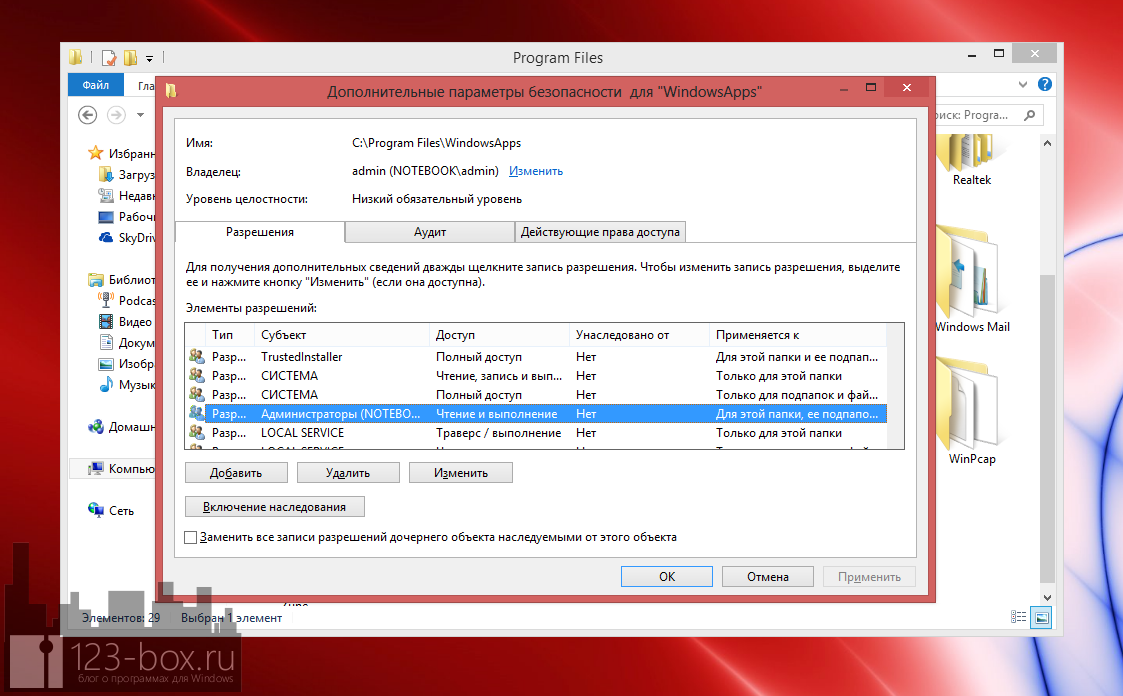Open the recent locations dropdown arrow
This screenshot has height=696, width=1123.
141,115
